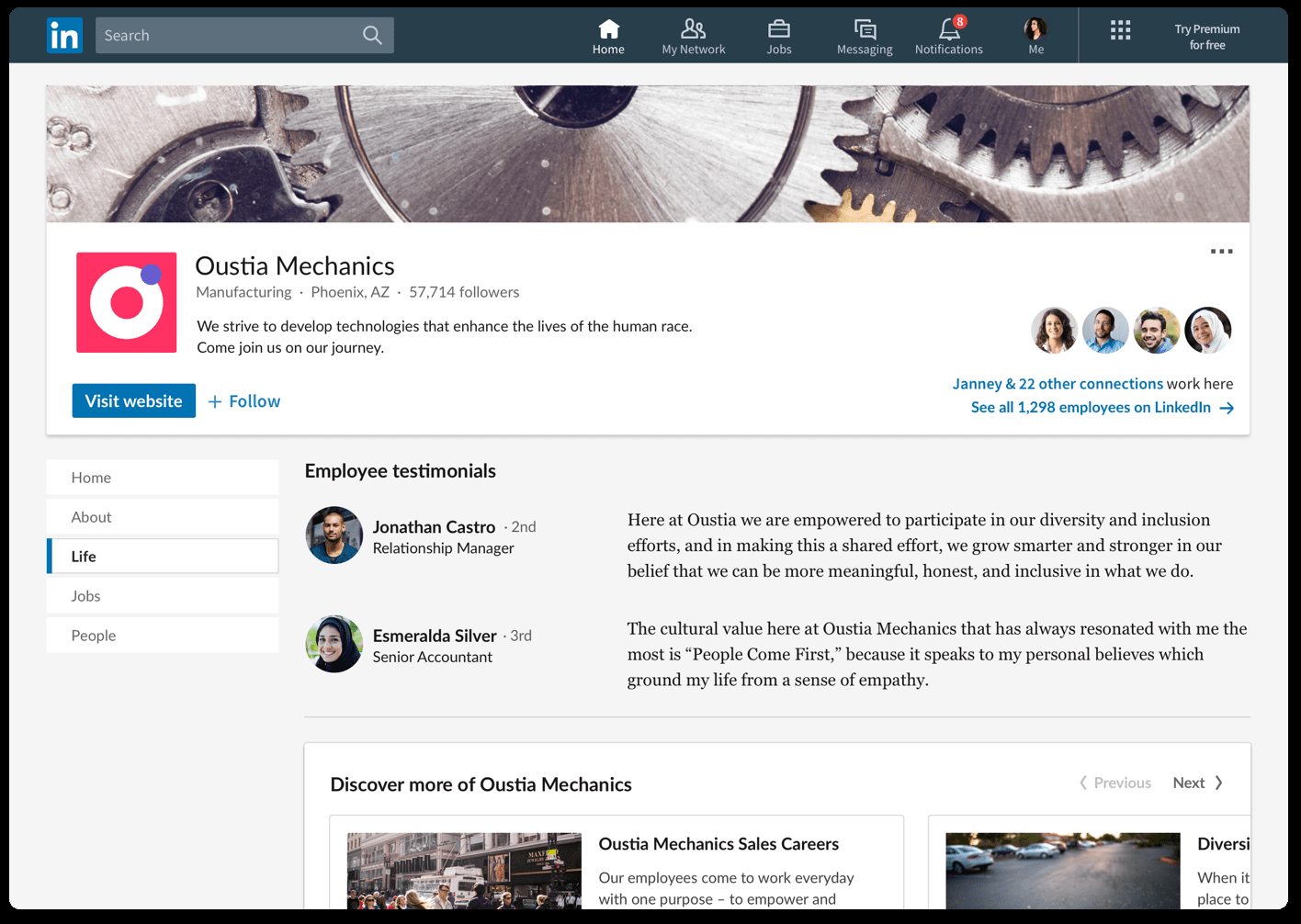1301x924 pixels.
Task: Open three-dot more options menu
Action: click(1221, 252)
